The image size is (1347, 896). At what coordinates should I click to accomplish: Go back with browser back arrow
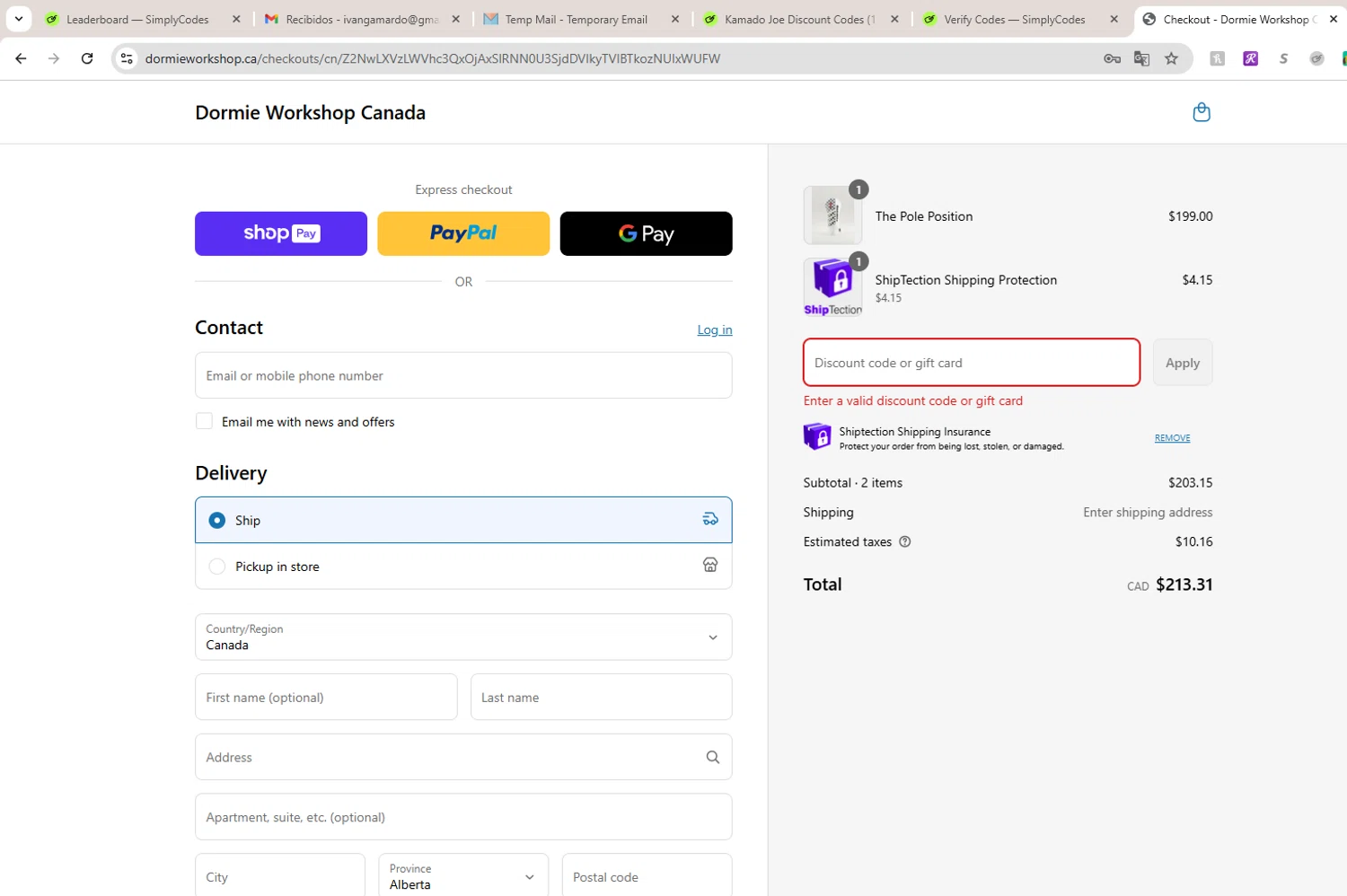point(21,58)
